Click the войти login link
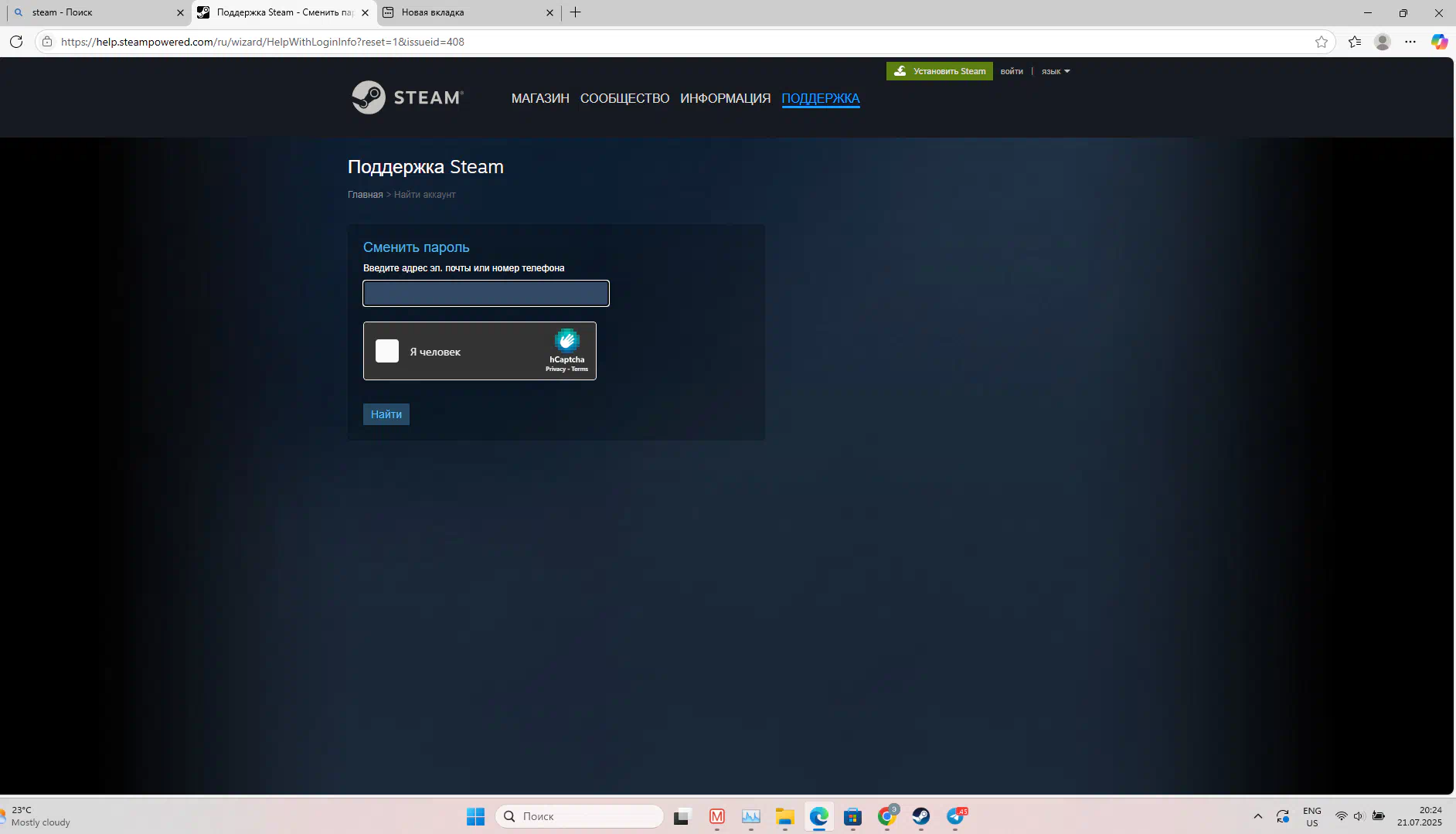Image resolution: width=1456 pixels, height=834 pixels. point(1012,71)
